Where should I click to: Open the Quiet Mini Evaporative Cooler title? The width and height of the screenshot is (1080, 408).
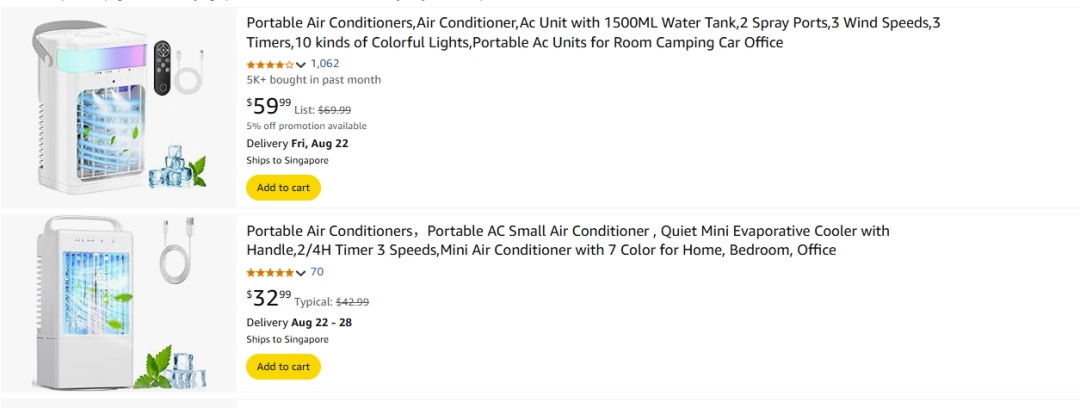[567, 240]
